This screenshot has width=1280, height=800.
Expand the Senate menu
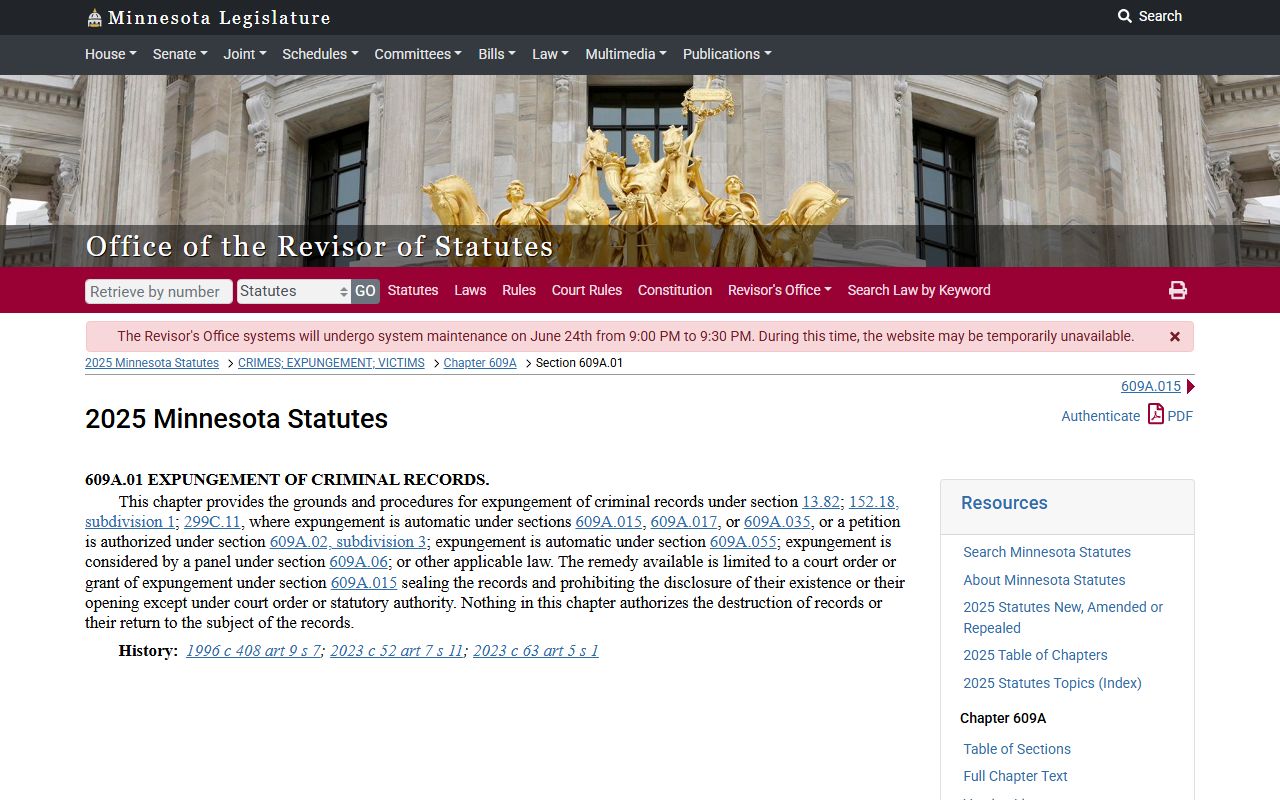(180, 54)
